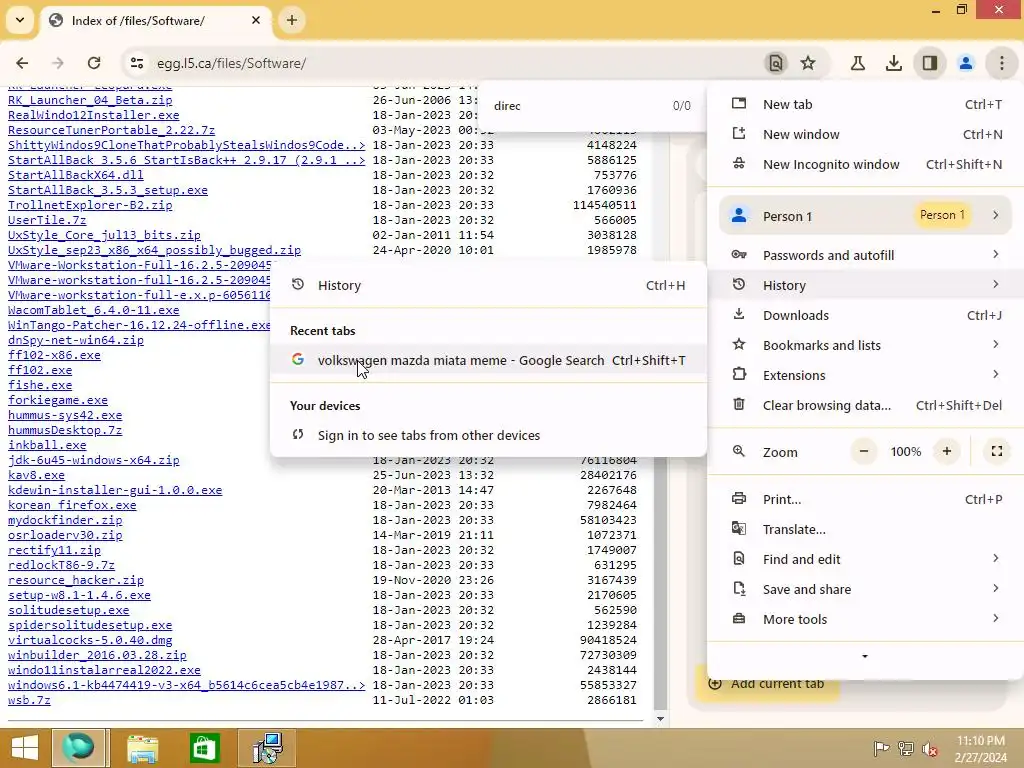Expand Save and share submenu
The image size is (1024, 768).
pyautogui.click(x=865, y=589)
